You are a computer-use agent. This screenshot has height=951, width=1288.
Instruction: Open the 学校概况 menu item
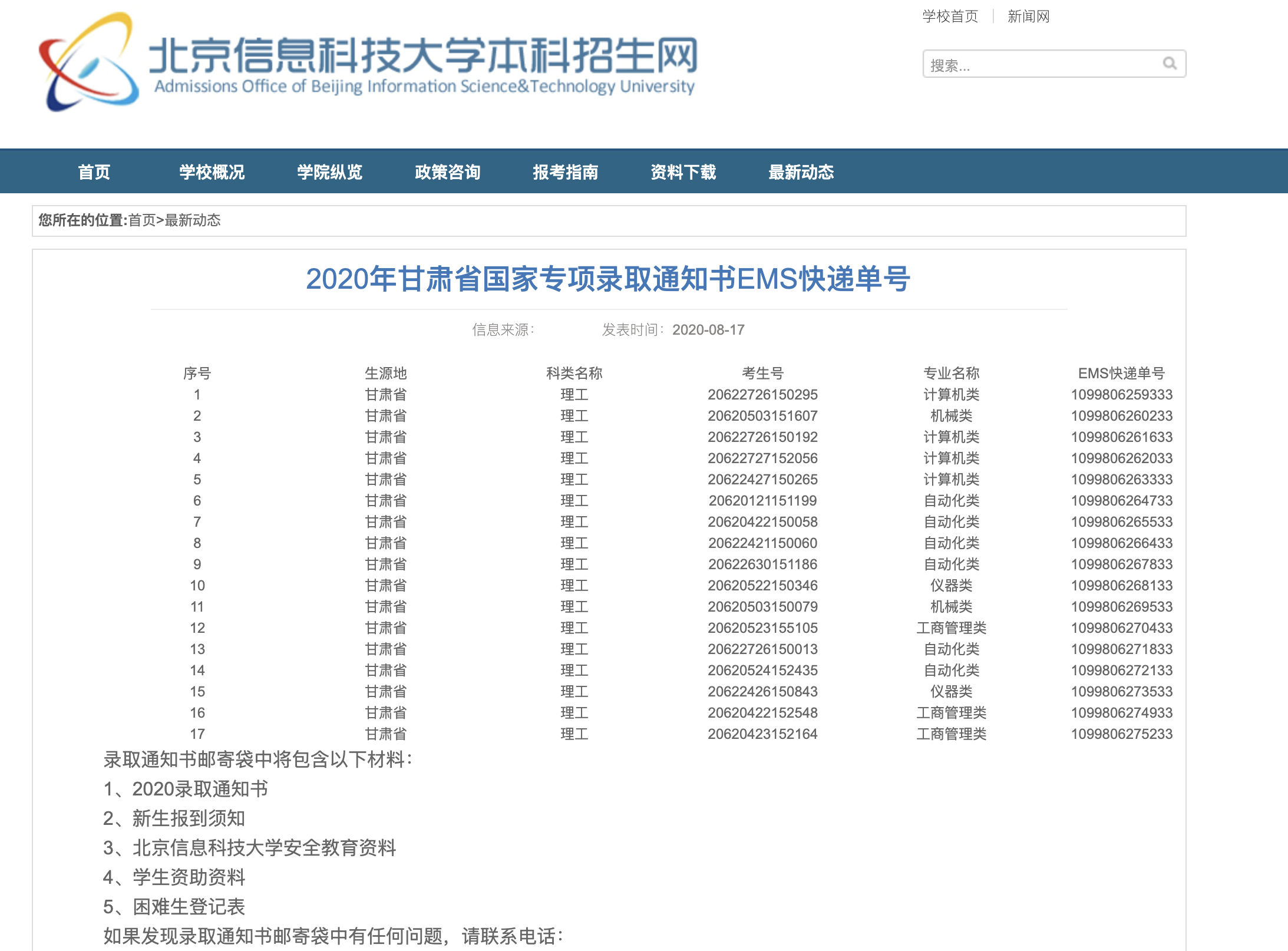click(212, 172)
